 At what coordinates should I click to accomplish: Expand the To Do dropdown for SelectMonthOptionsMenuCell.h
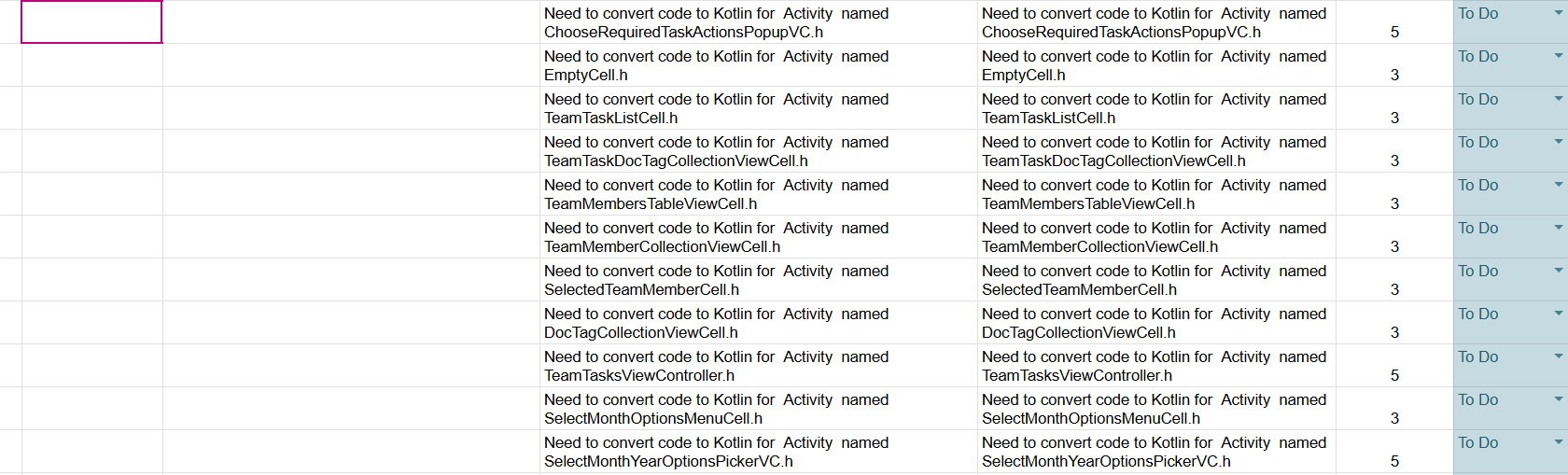pos(1558,399)
